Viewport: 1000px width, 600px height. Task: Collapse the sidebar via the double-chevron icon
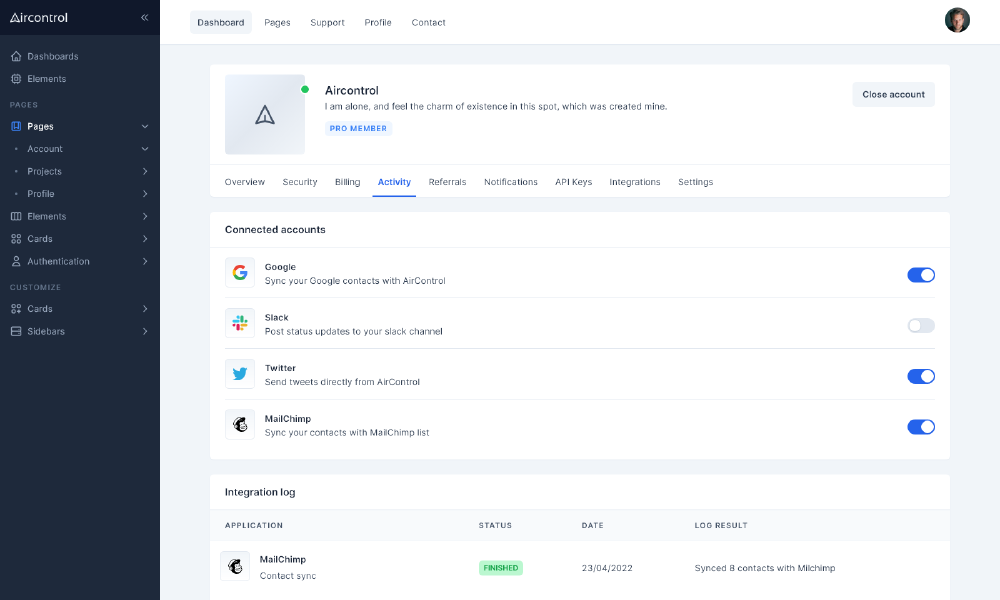144,17
